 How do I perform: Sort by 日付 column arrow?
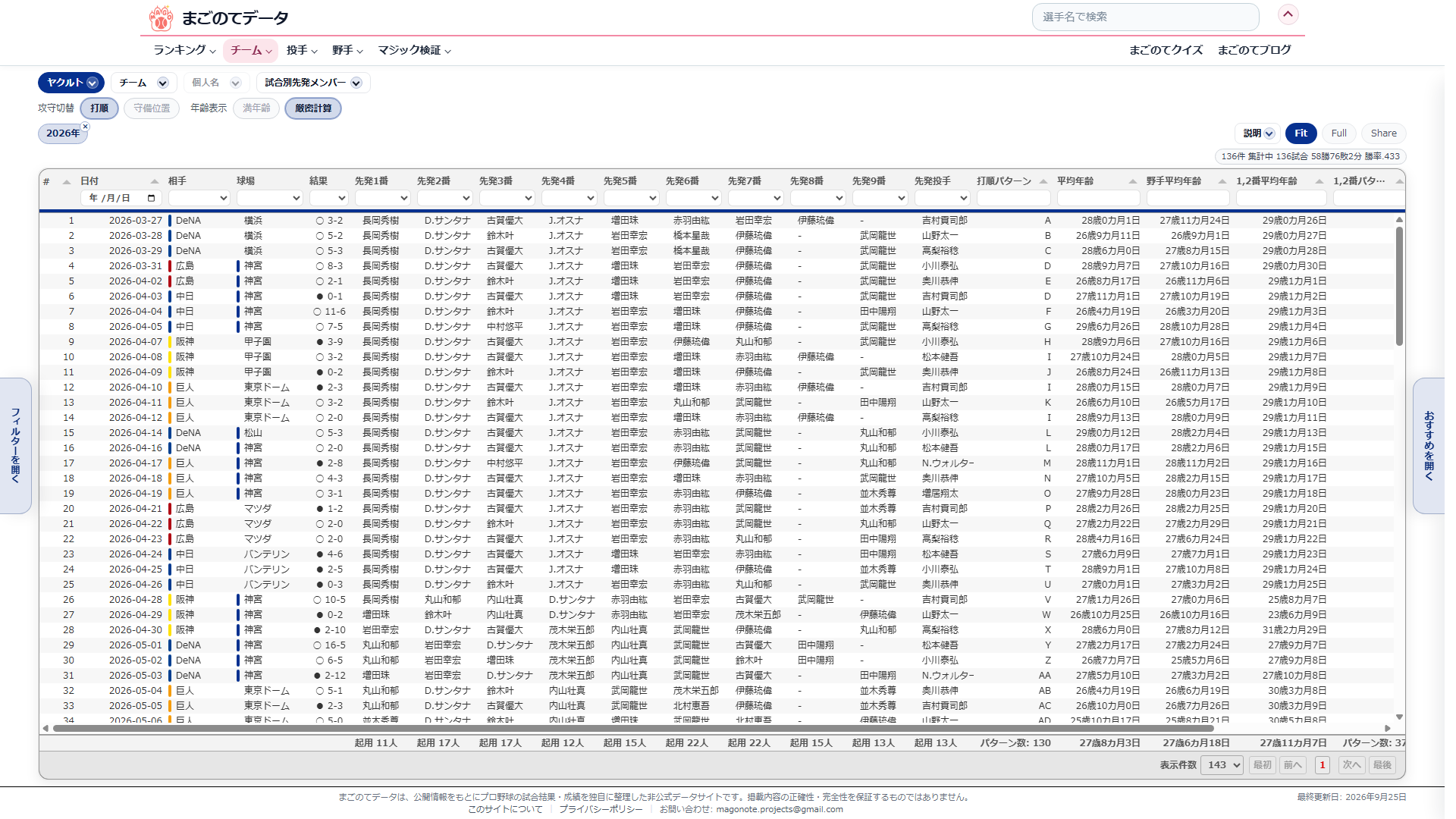pyautogui.click(x=155, y=181)
